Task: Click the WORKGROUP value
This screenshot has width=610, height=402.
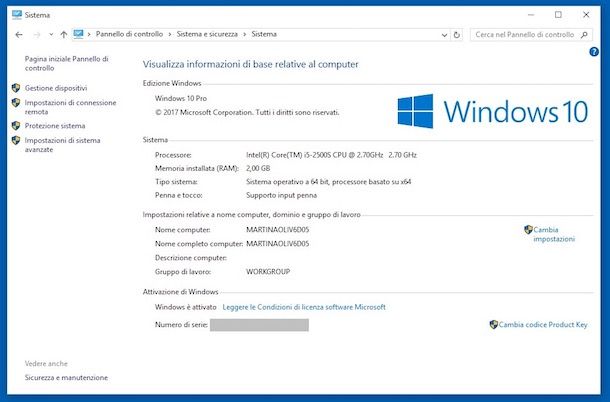Action: coord(268,272)
